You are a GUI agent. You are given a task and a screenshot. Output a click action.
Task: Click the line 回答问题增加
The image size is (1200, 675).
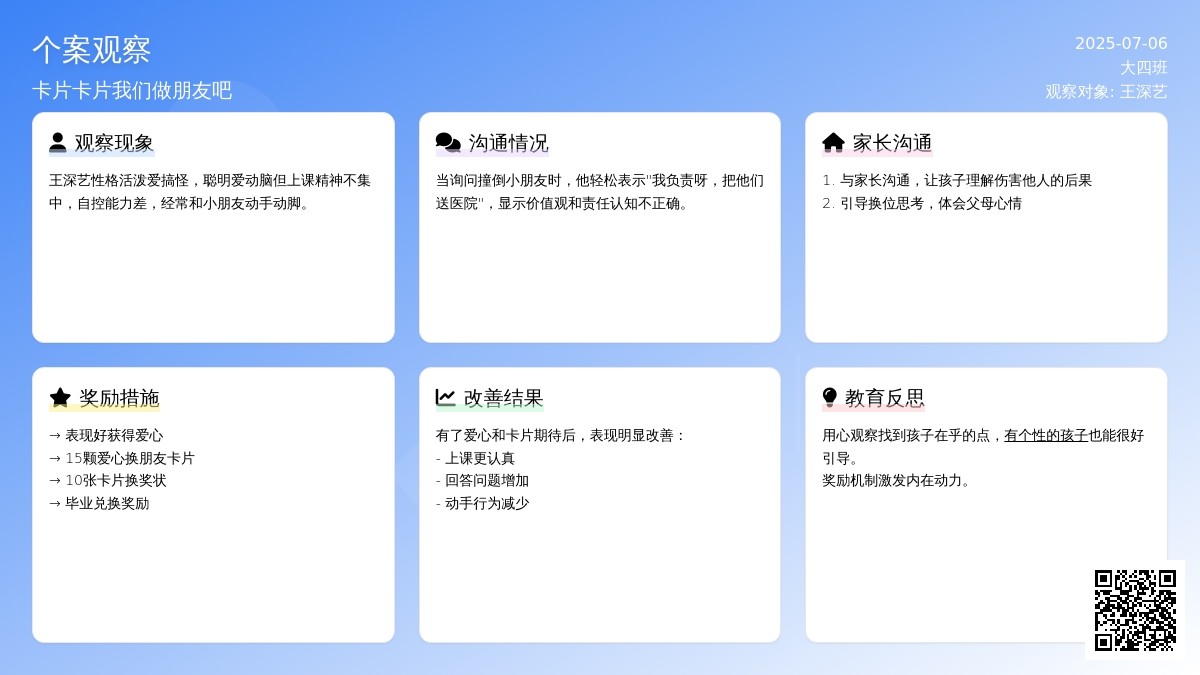click(483, 480)
